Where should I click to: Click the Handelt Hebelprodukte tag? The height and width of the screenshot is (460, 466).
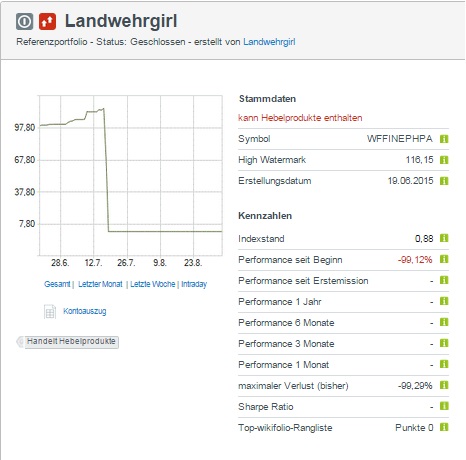click(68, 342)
